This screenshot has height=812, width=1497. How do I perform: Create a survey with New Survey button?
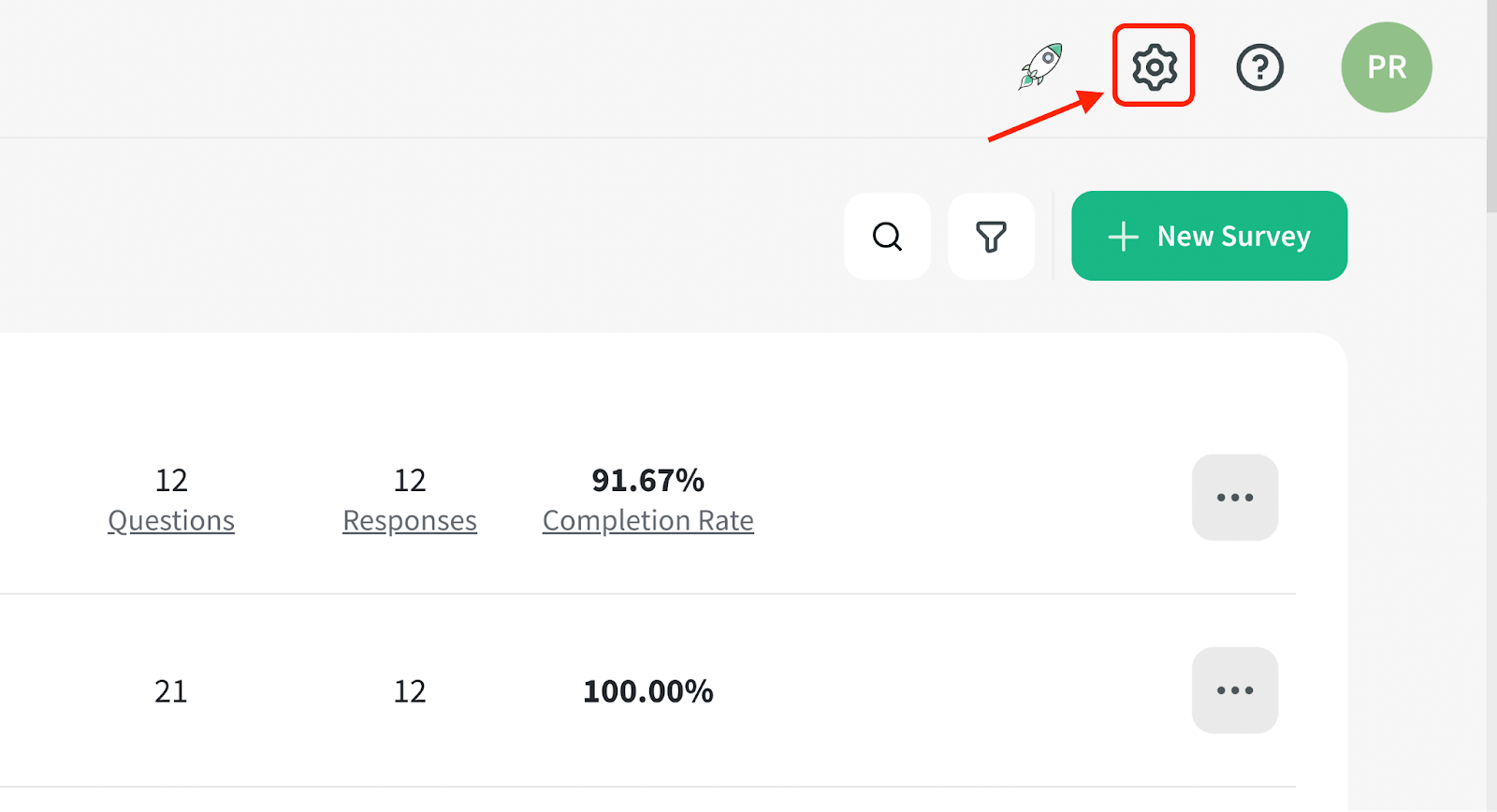(x=1209, y=236)
